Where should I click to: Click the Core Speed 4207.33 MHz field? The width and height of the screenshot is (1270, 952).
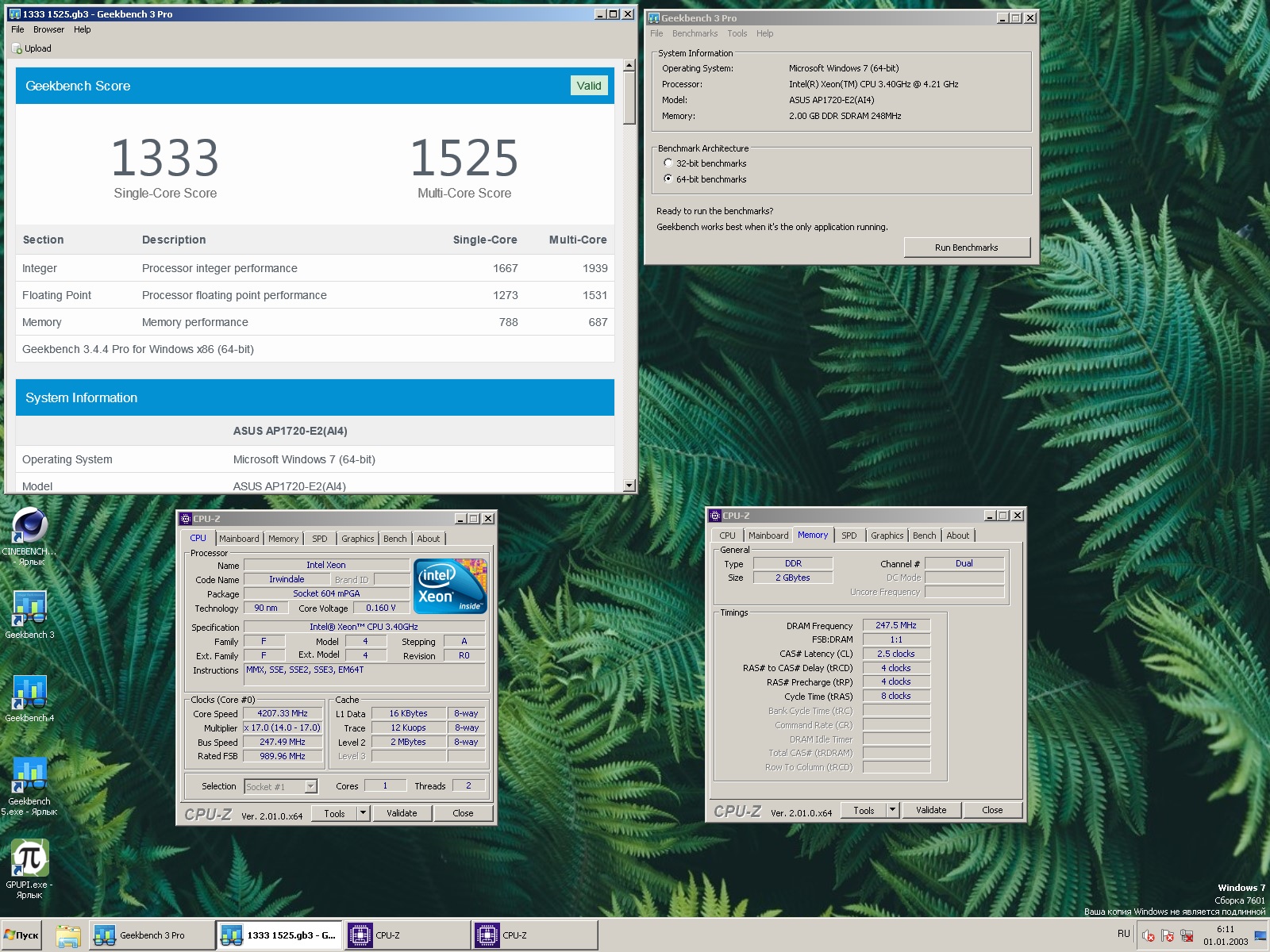(283, 713)
